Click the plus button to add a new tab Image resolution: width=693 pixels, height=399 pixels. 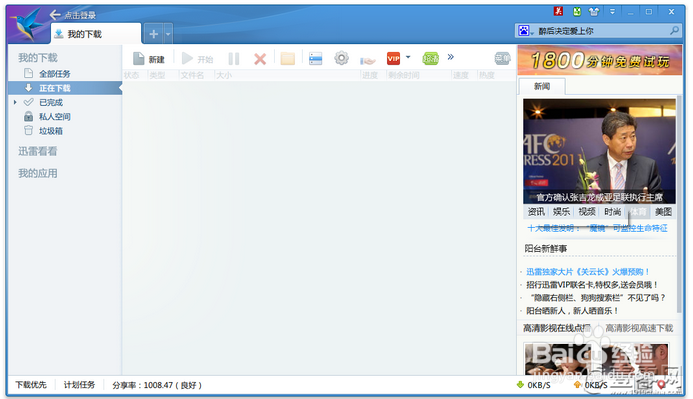[153, 34]
